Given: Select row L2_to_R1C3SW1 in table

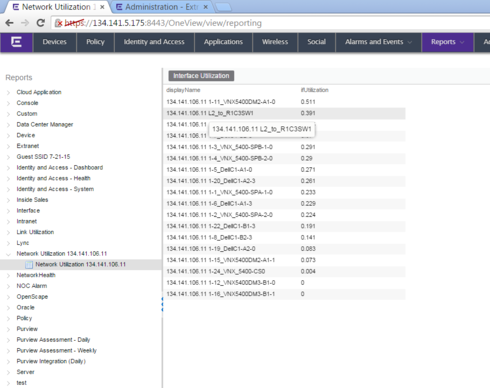Looking at the screenshot, I should (x=285, y=113).
